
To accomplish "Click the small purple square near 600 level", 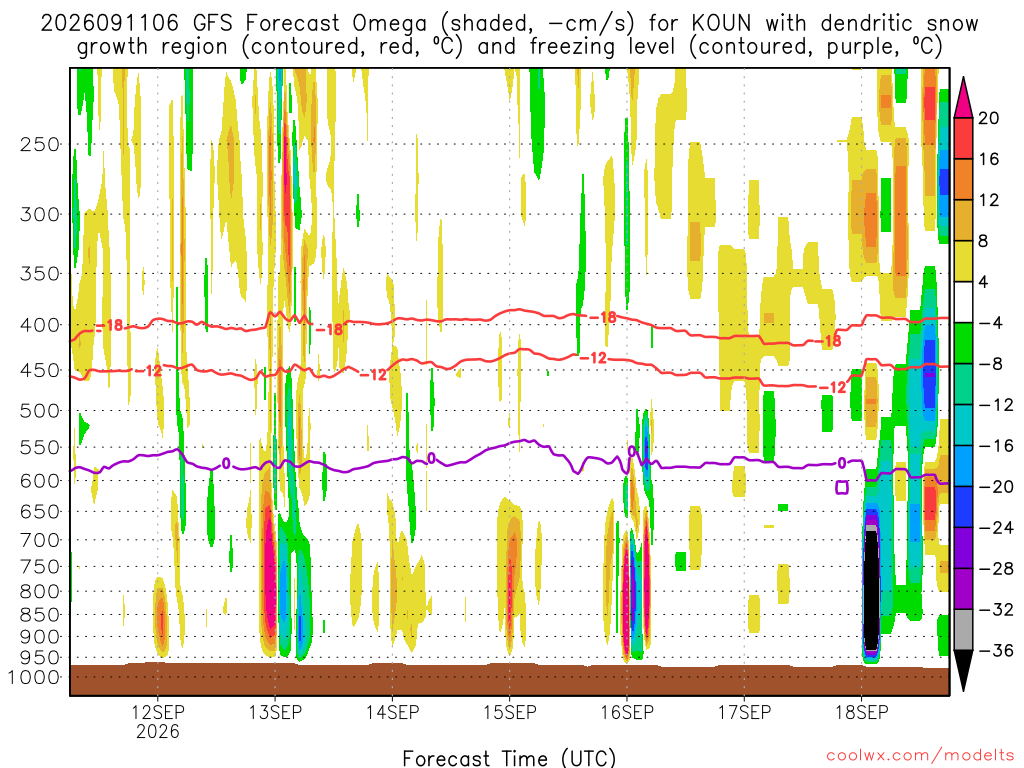I will tap(842, 487).
